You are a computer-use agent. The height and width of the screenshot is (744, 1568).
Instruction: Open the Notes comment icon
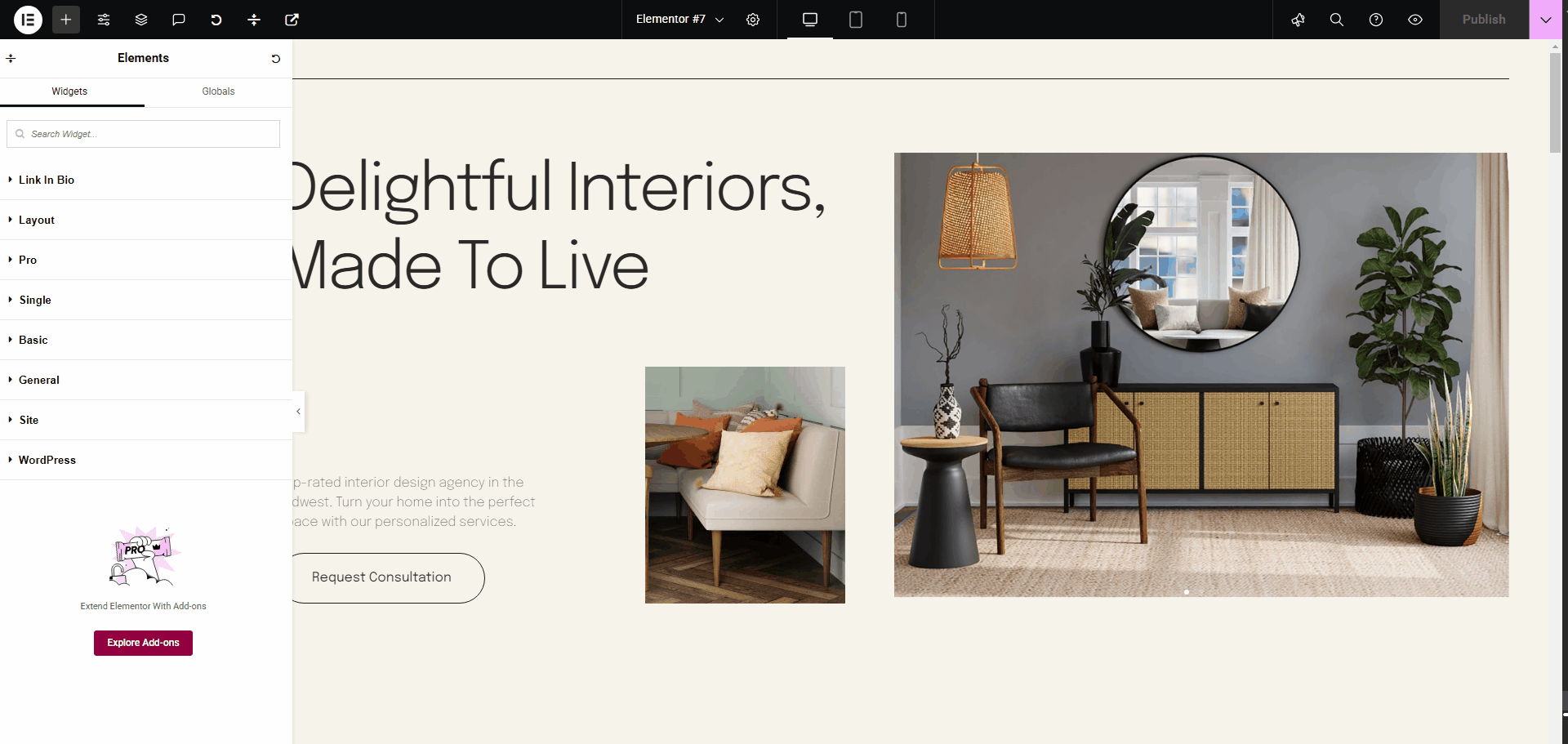179,20
